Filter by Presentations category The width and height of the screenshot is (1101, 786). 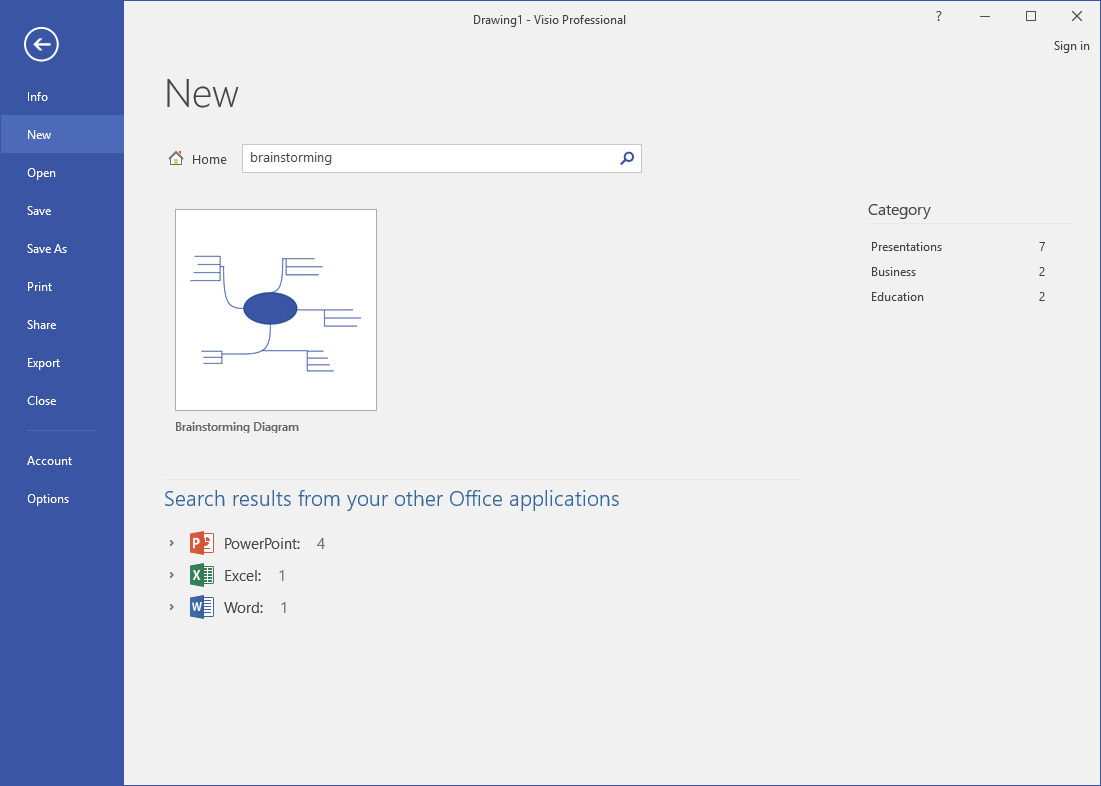click(x=906, y=247)
